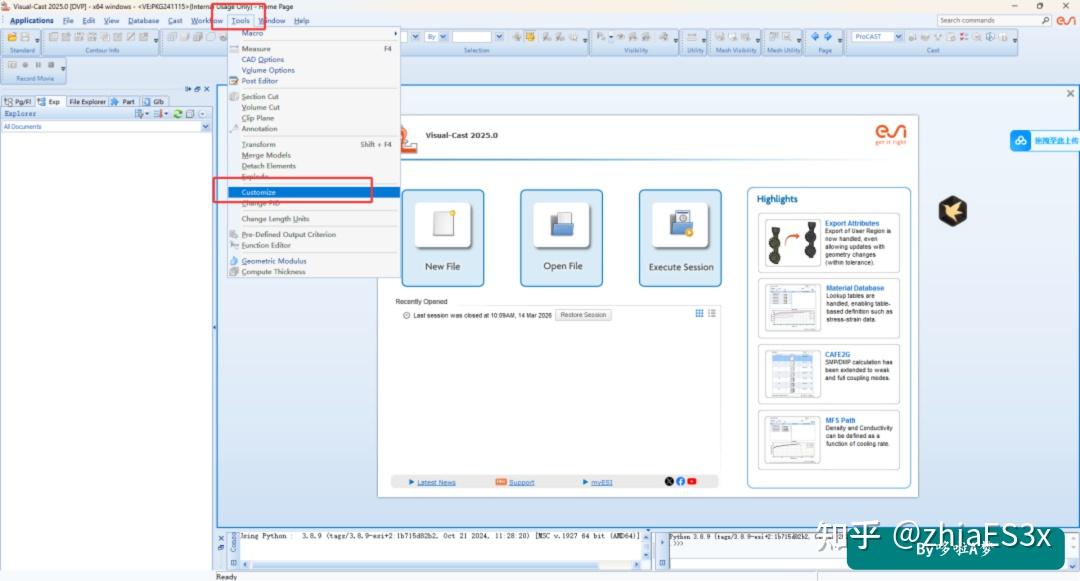This screenshot has width=1080, height=581.
Task: Close the Explorer panel
Action: pyautogui.click(x=207, y=89)
